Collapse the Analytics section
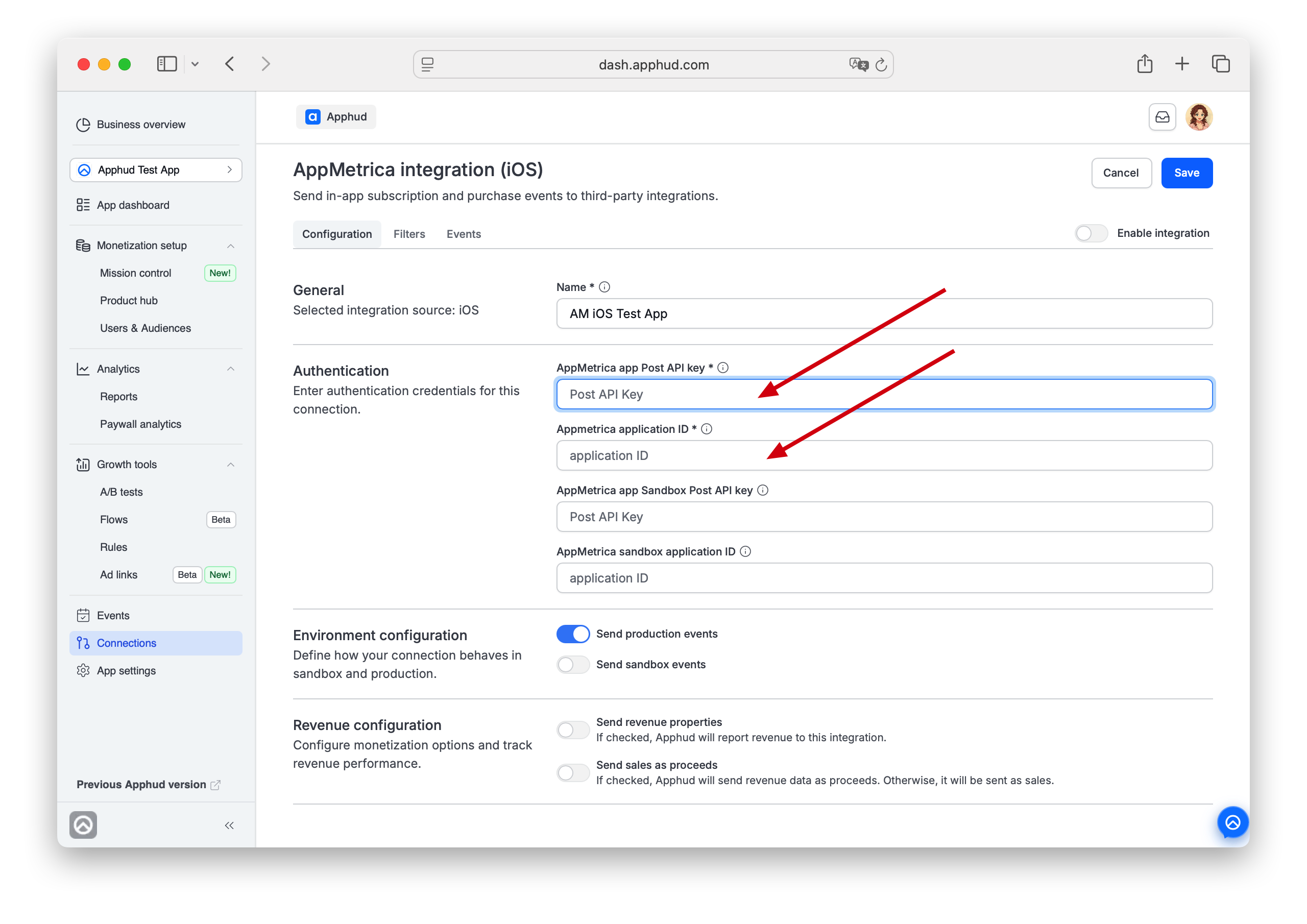 [231, 369]
